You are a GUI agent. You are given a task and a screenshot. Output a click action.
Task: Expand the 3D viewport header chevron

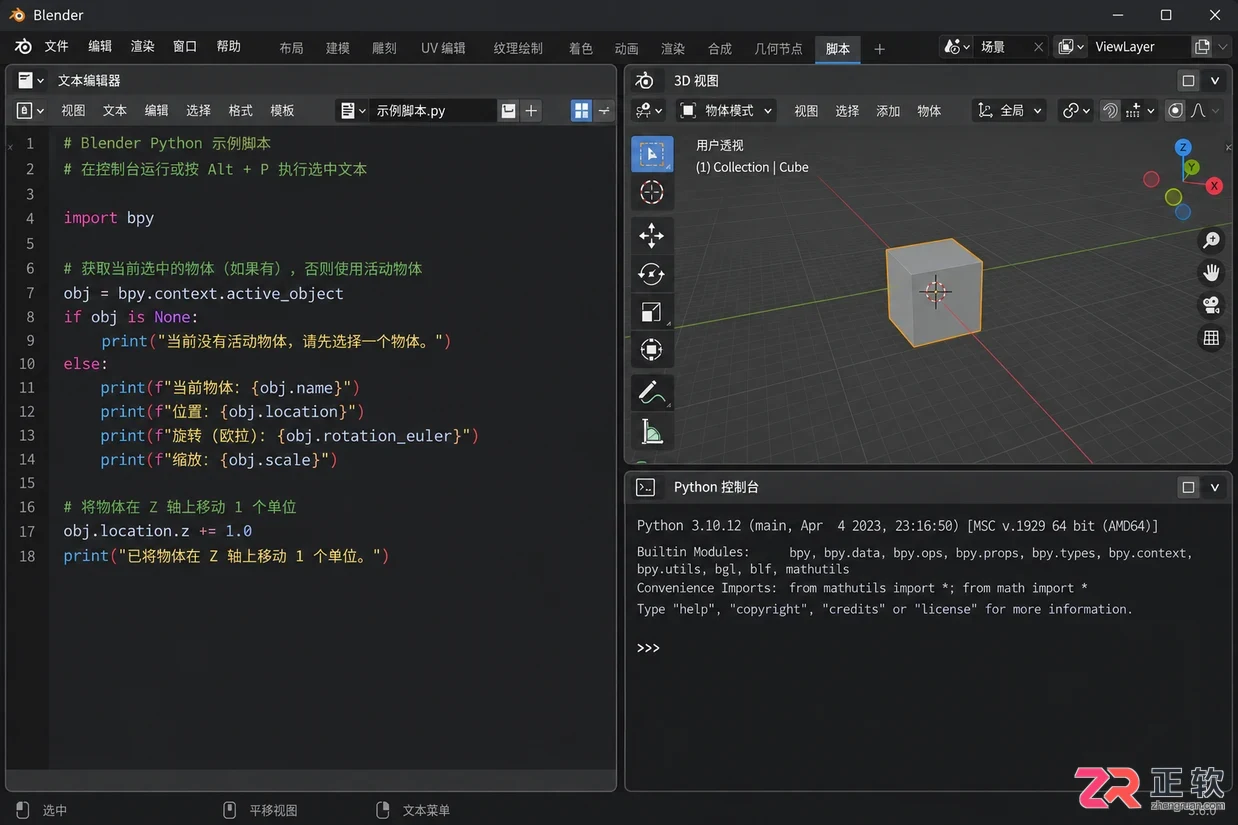[x=1215, y=81]
